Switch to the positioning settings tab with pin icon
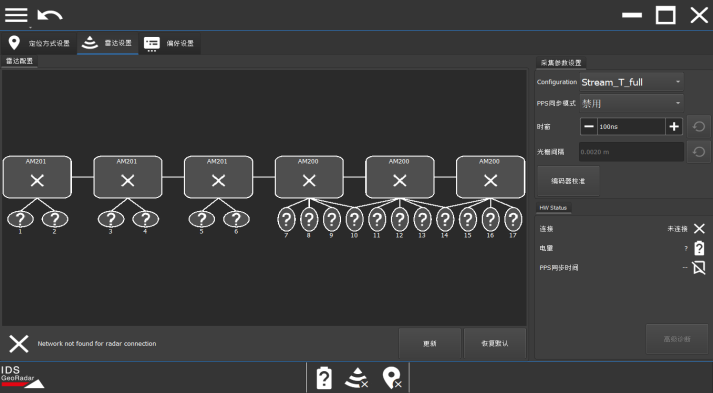Image resolution: width=713 pixels, height=393 pixels. point(39,43)
